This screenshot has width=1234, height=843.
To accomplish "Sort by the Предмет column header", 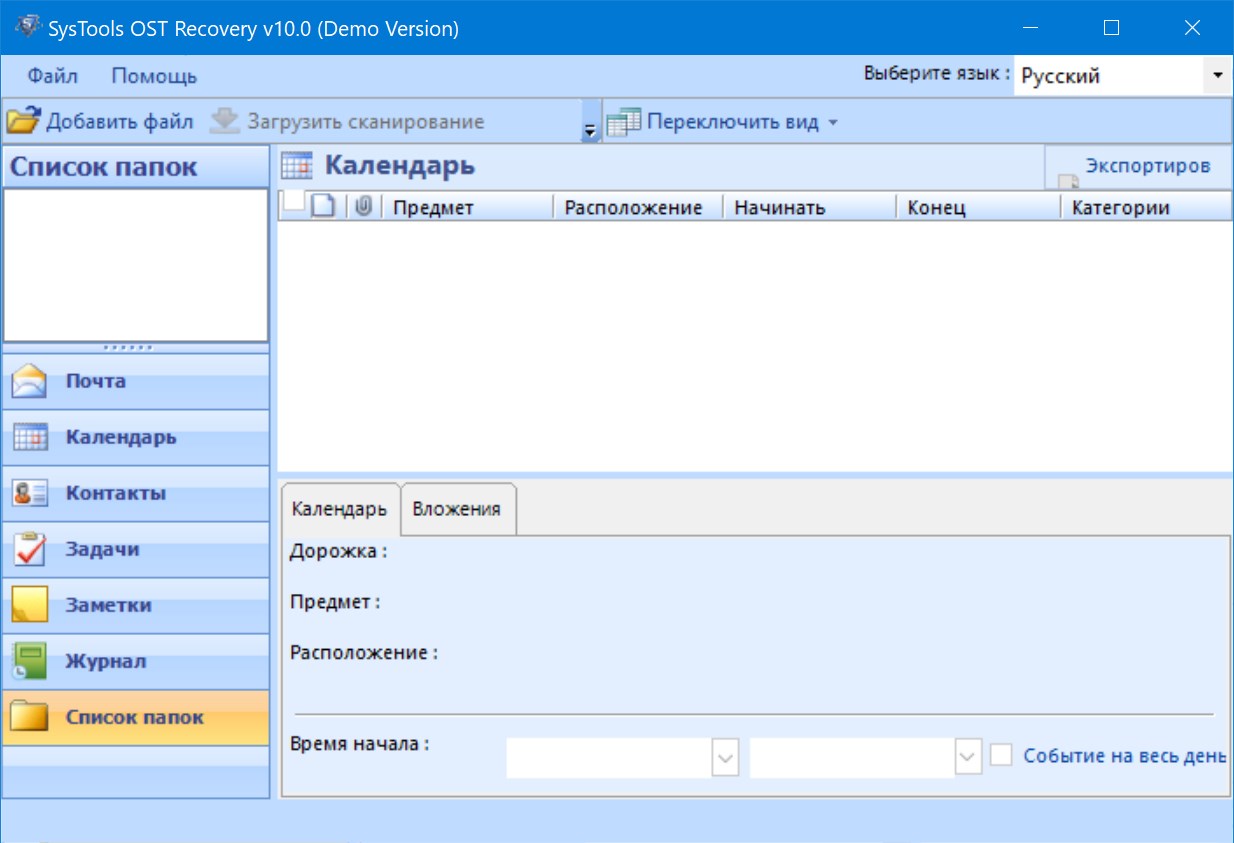I will click(433, 208).
